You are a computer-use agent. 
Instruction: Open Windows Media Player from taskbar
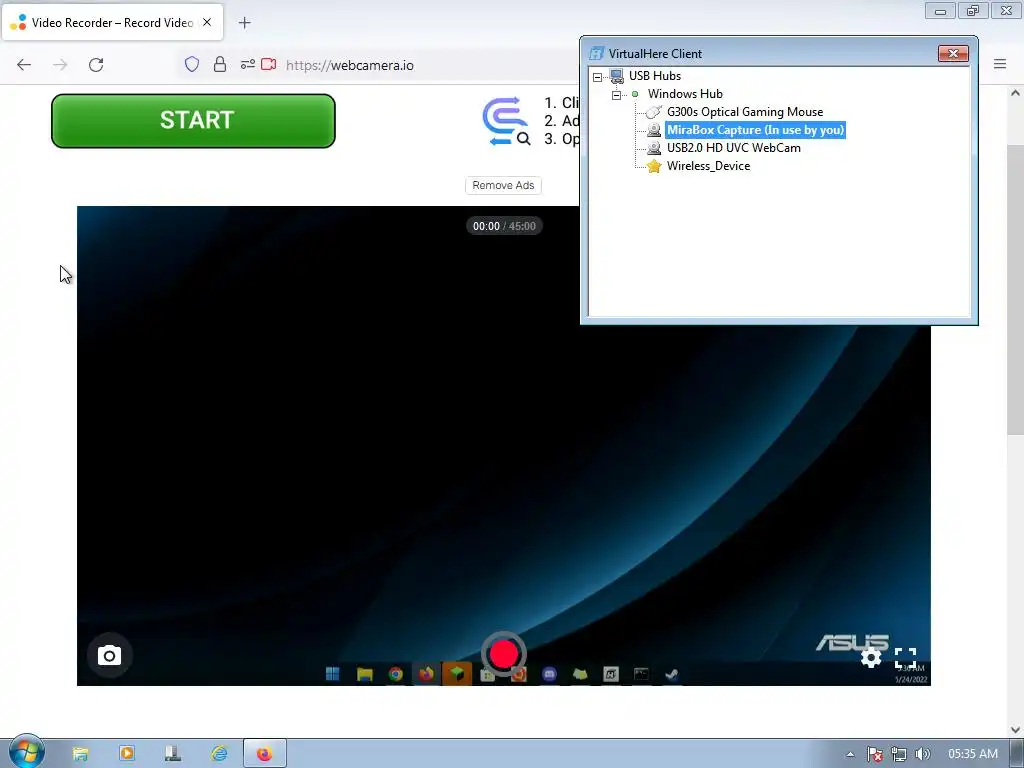coord(127,754)
